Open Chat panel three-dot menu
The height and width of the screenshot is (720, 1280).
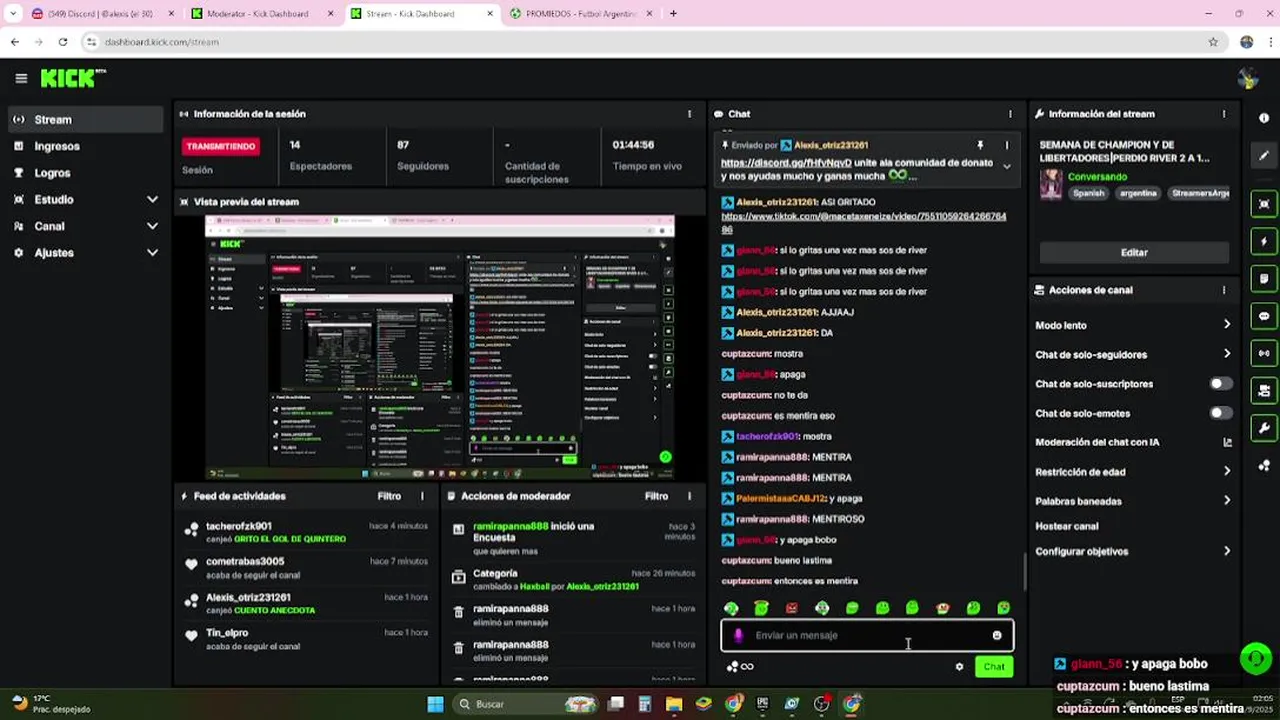point(1010,114)
